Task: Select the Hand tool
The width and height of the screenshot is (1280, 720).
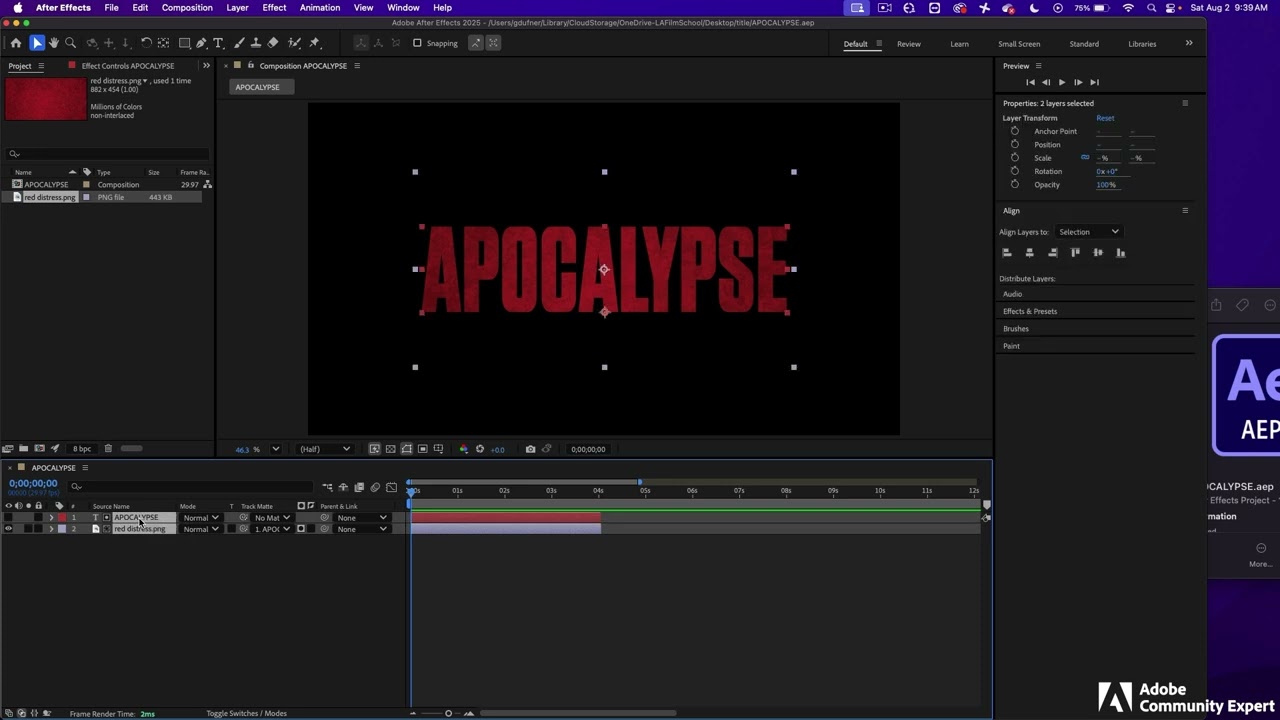Action: point(54,43)
